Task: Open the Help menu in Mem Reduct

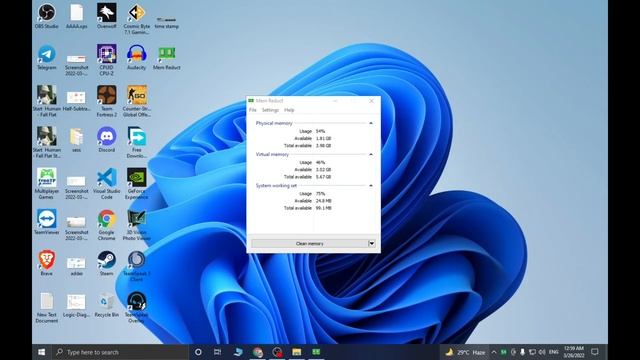Action: tap(289, 110)
